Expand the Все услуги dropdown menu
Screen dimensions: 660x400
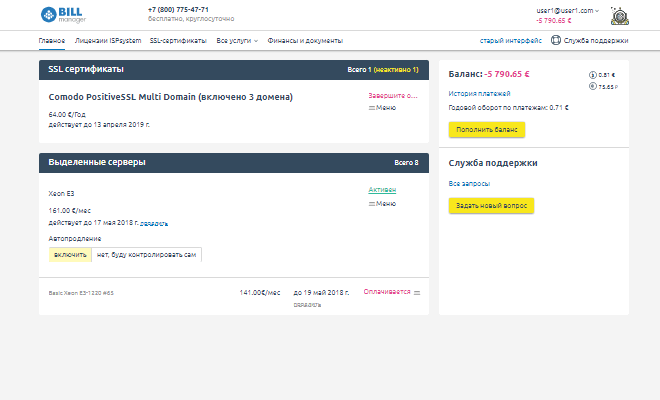point(237,41)
